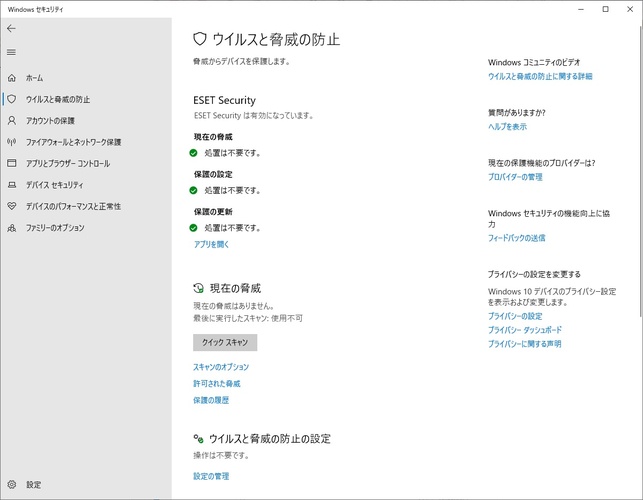
Task: Click the クイック スキャン button
Action: tap(225, 342)
